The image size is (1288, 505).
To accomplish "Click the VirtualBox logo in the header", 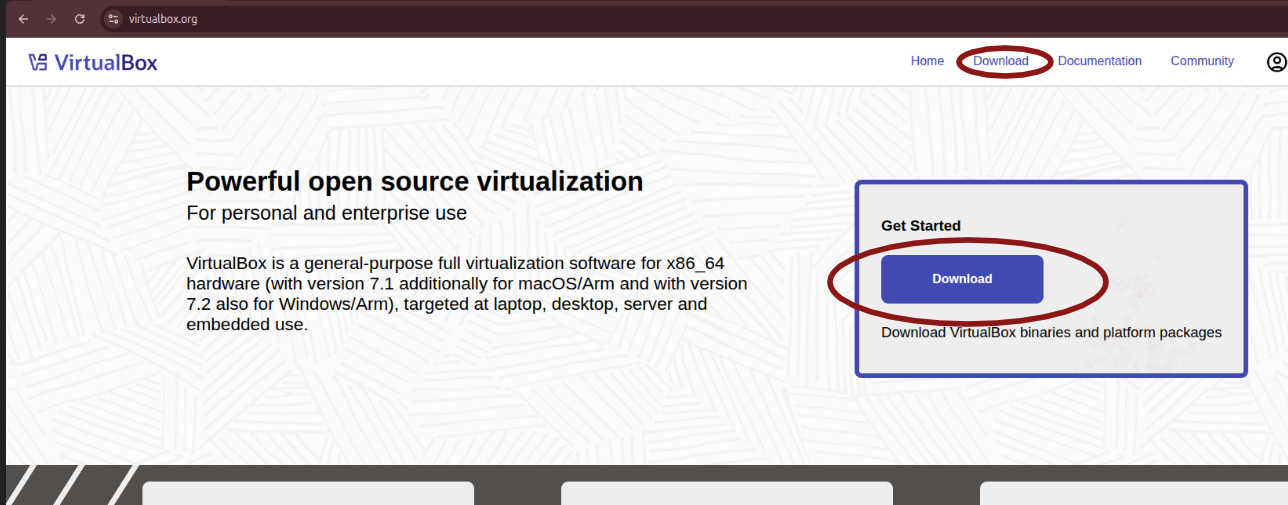I will (93, 63).
